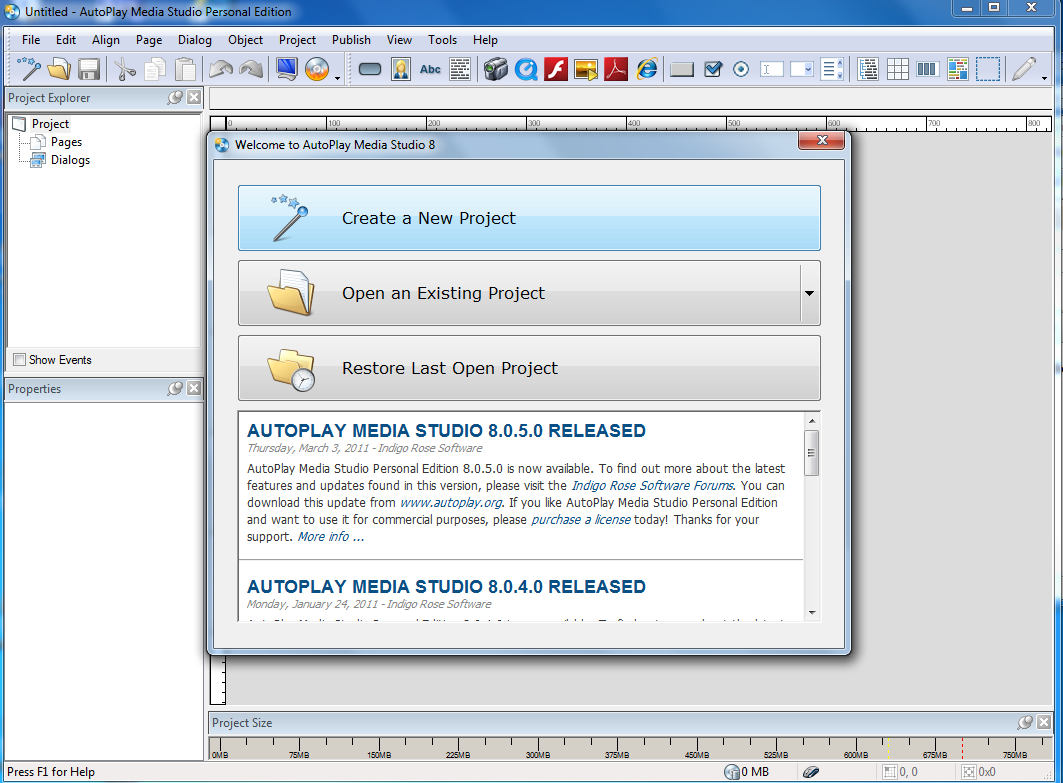This screenshot has height=783, width=1063.
Task: Open the Page menu
Action: 148,40
